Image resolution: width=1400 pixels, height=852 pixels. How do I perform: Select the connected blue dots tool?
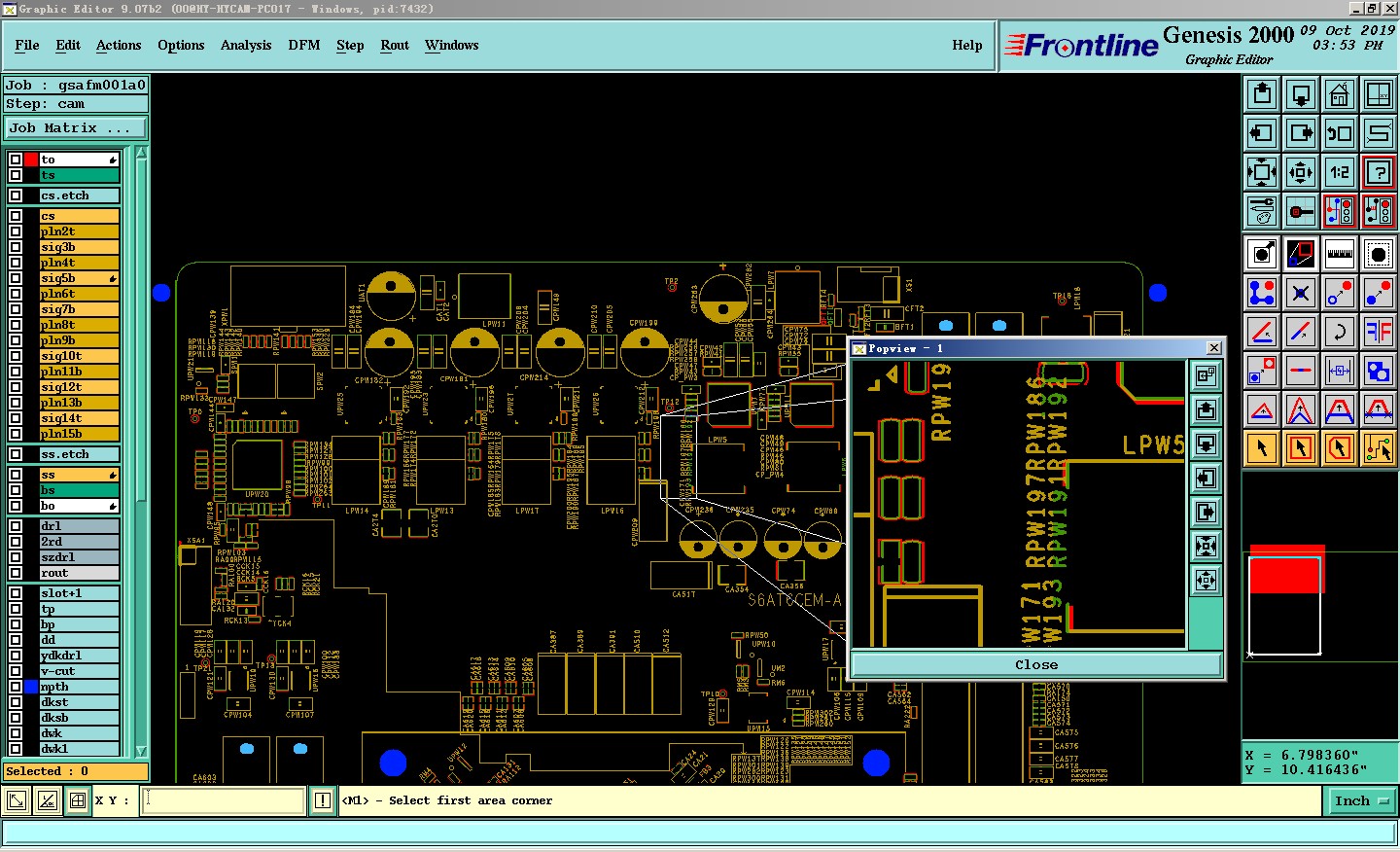[x=1262, y=293]
